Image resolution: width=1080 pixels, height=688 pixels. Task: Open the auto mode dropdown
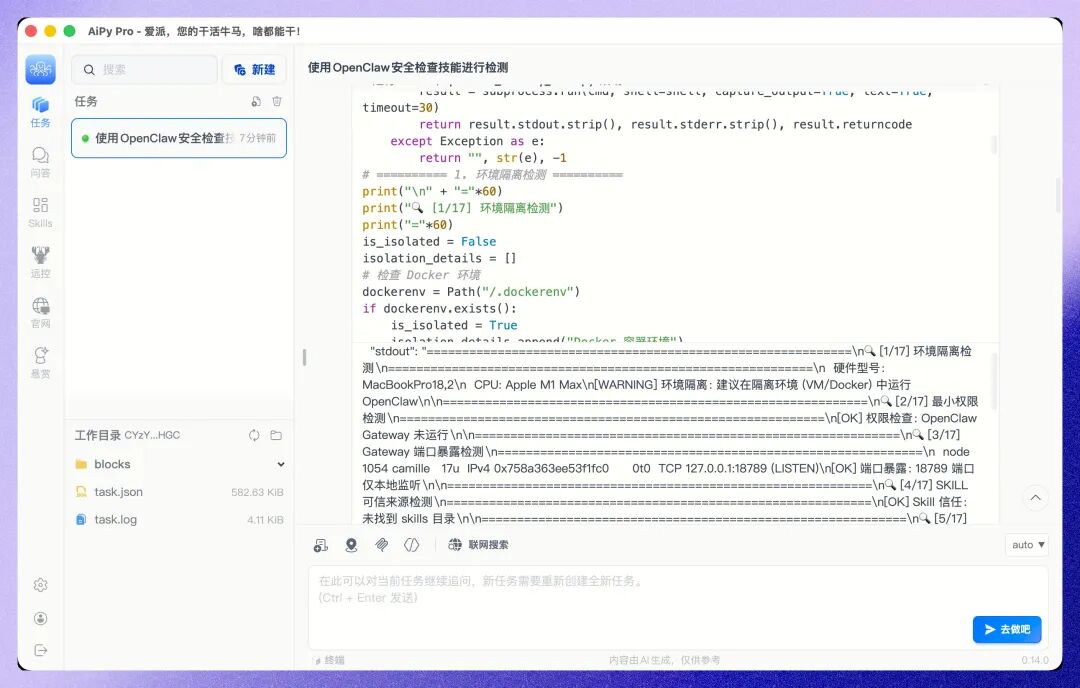(1027, 545)
